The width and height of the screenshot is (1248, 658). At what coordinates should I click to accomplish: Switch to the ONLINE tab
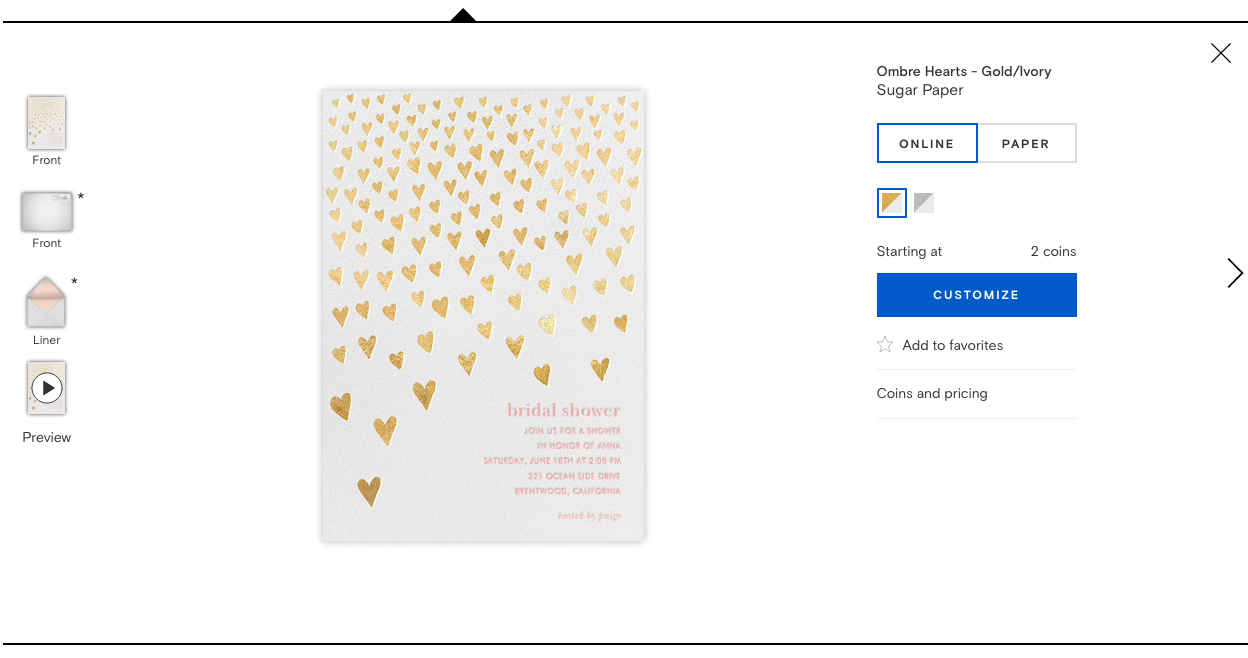pos(927,143)
